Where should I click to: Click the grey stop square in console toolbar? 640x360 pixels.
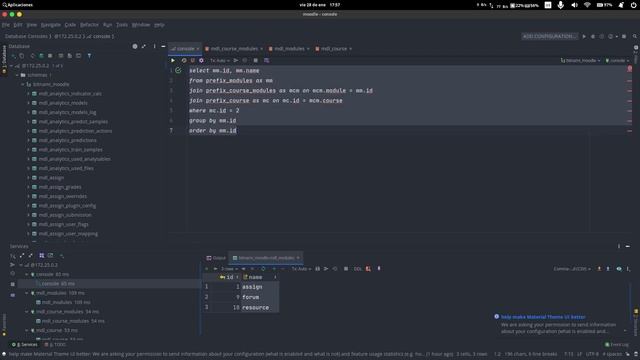coord(256,60)
